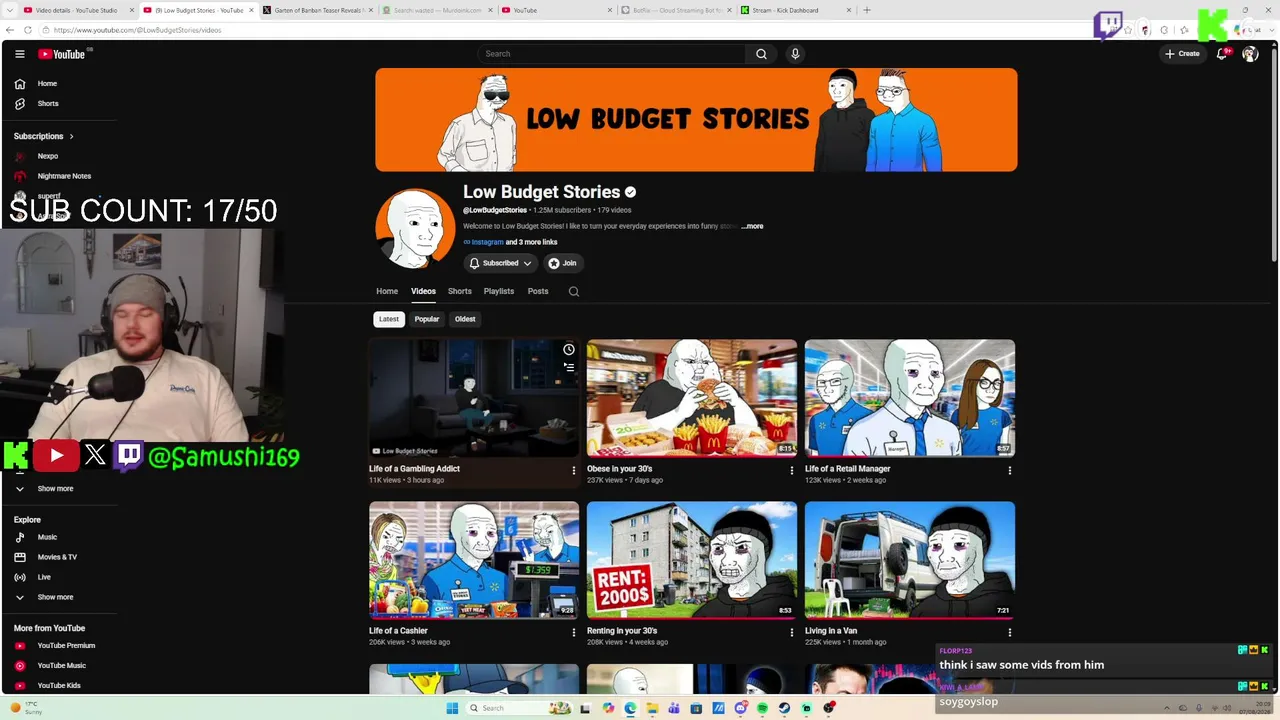Viewport: 1280px width, 720px height.
Task: Open options for Life of a Cashier
Action: [574, 632]
